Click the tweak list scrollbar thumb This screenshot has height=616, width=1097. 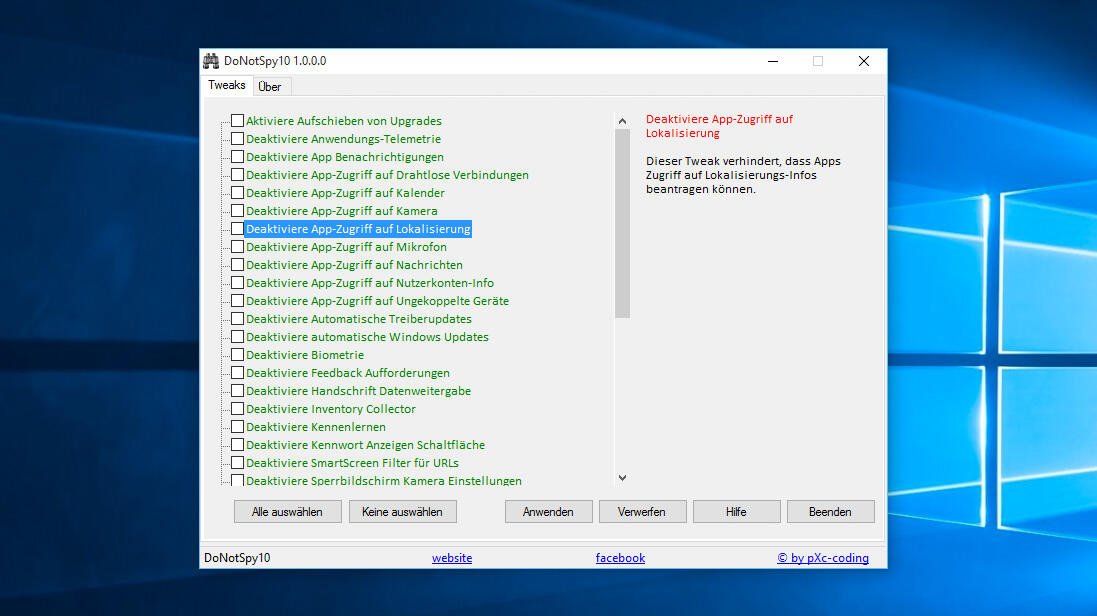point(622,223)
